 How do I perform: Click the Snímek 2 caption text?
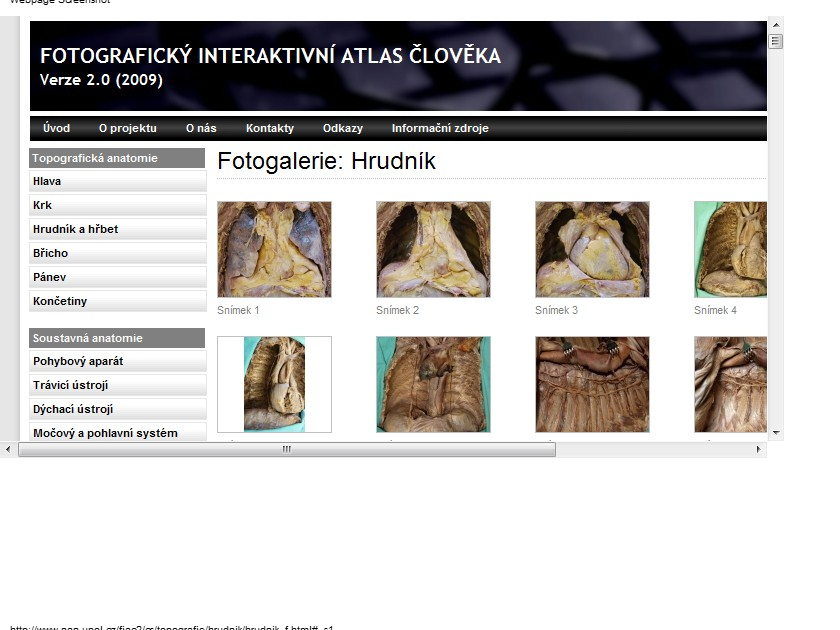coord(397,310)
